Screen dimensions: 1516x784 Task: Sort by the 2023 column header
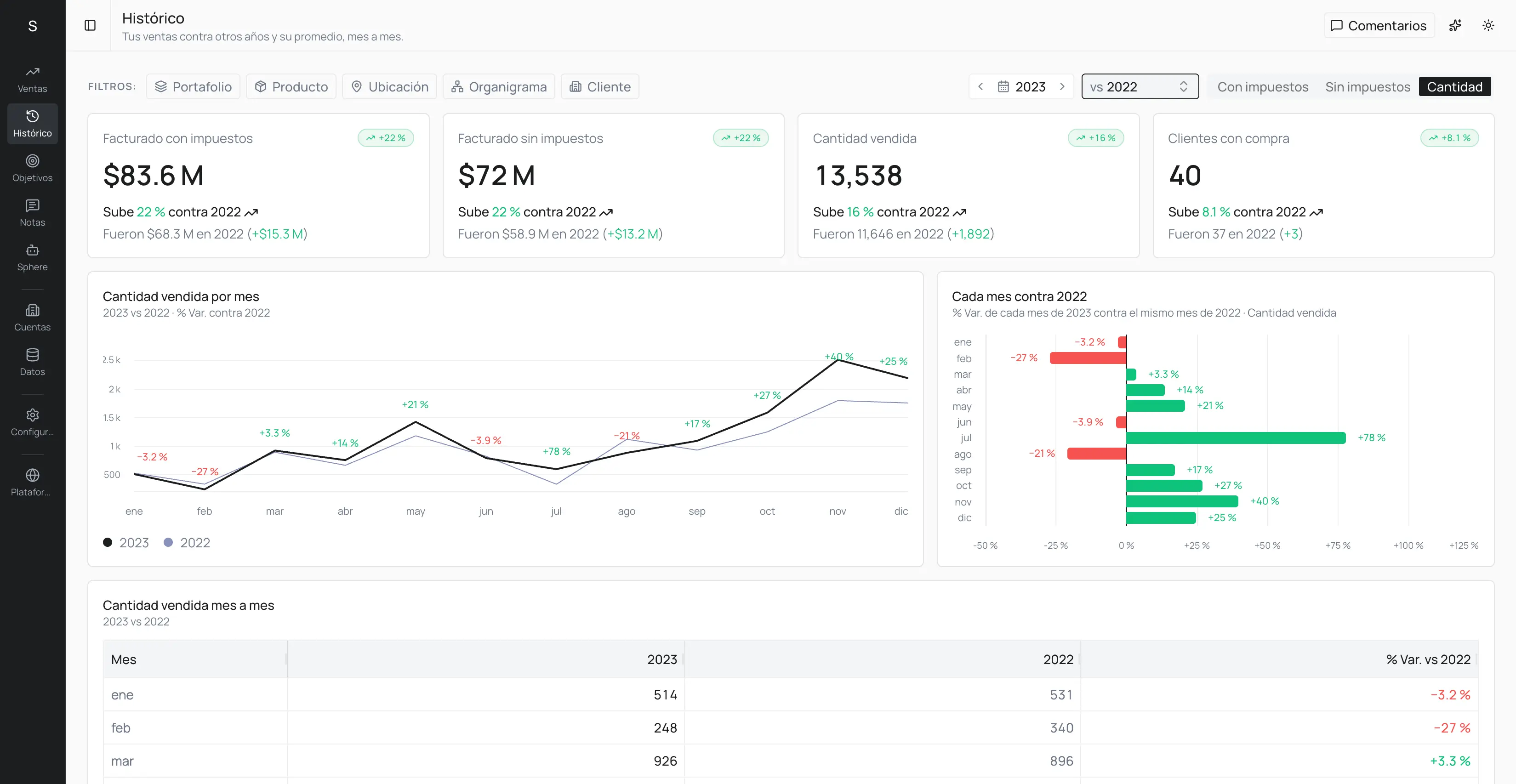(x=485, y=659)
